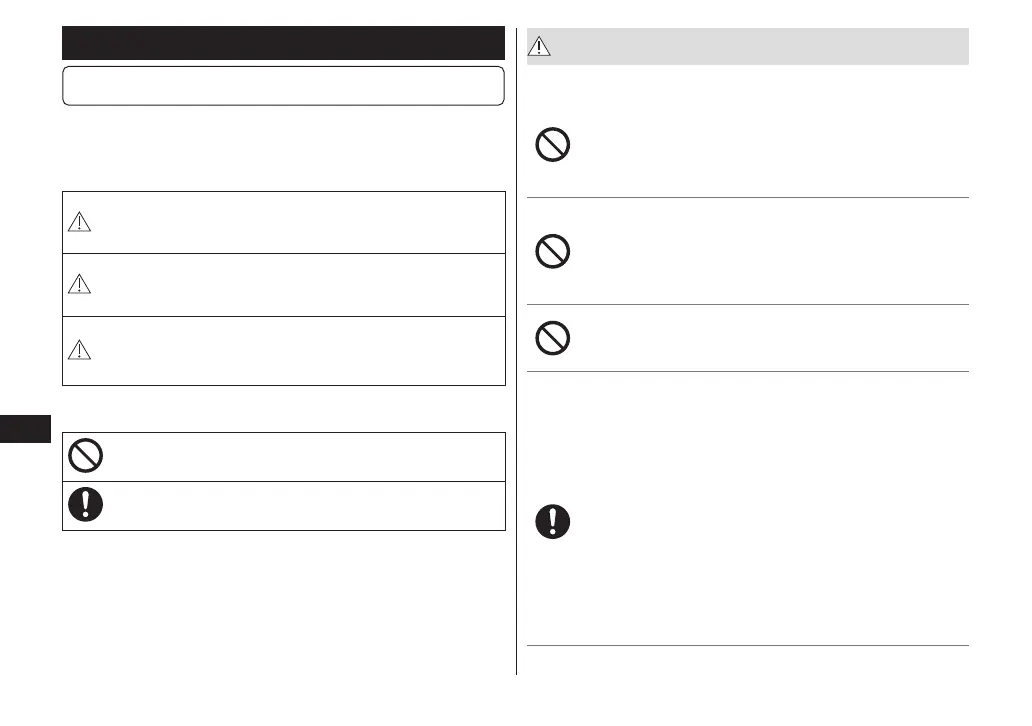Click the empty area of the second warning table row

click(x=300, y=285)
